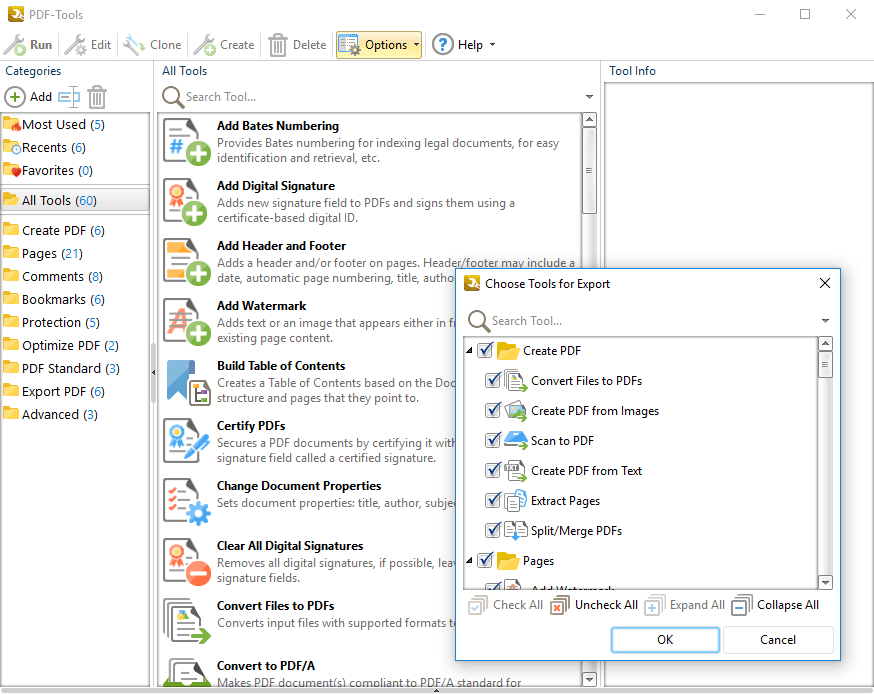Select the Add Bates Numbering tool icon
This screenshot has height=694, width=874.
coord(187,142)
